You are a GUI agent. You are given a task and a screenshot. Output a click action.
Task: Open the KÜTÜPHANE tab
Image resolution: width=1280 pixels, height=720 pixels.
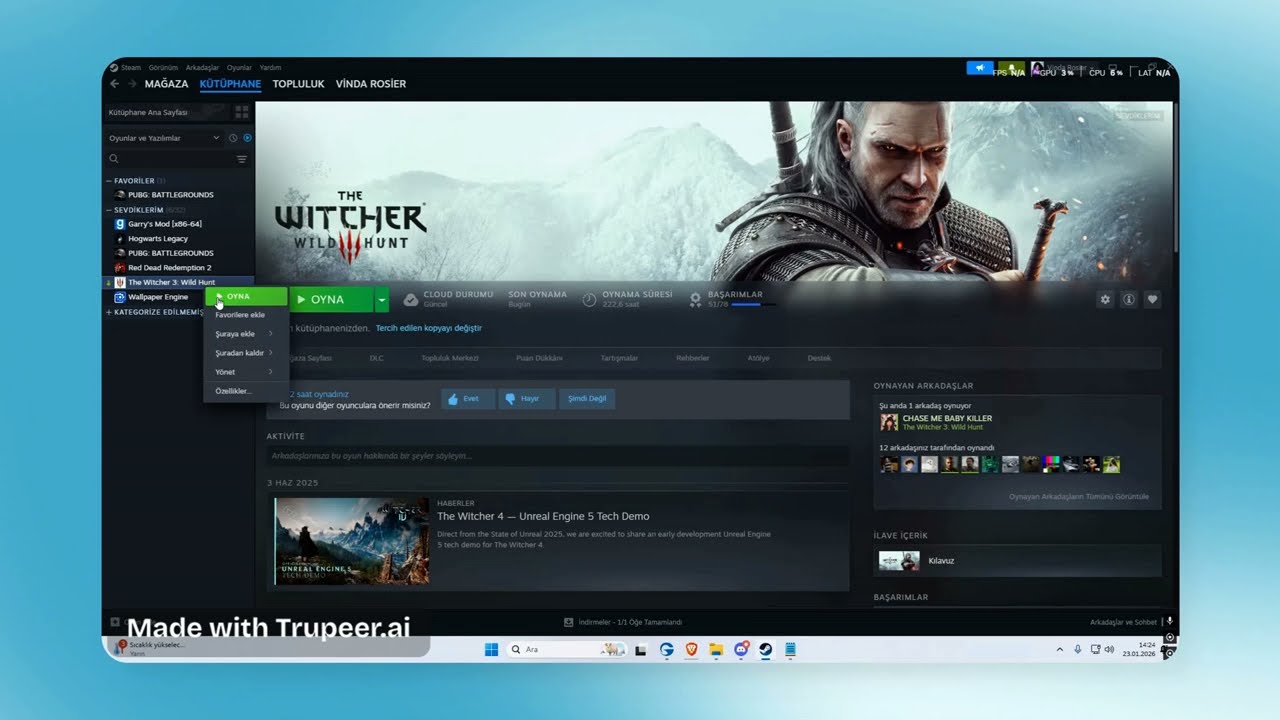[x=231, y=84]
